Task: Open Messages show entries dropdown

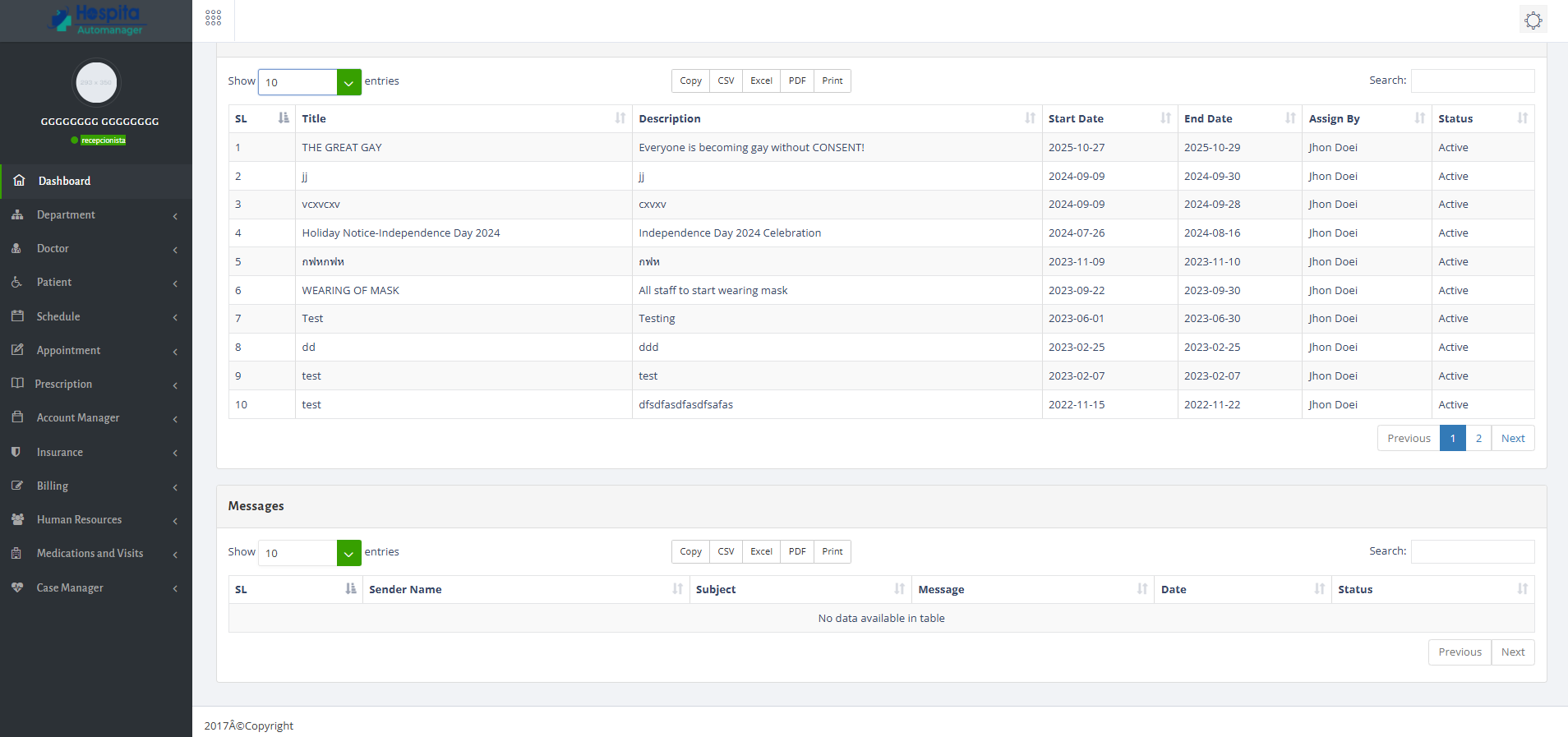Action: [310, 553]
